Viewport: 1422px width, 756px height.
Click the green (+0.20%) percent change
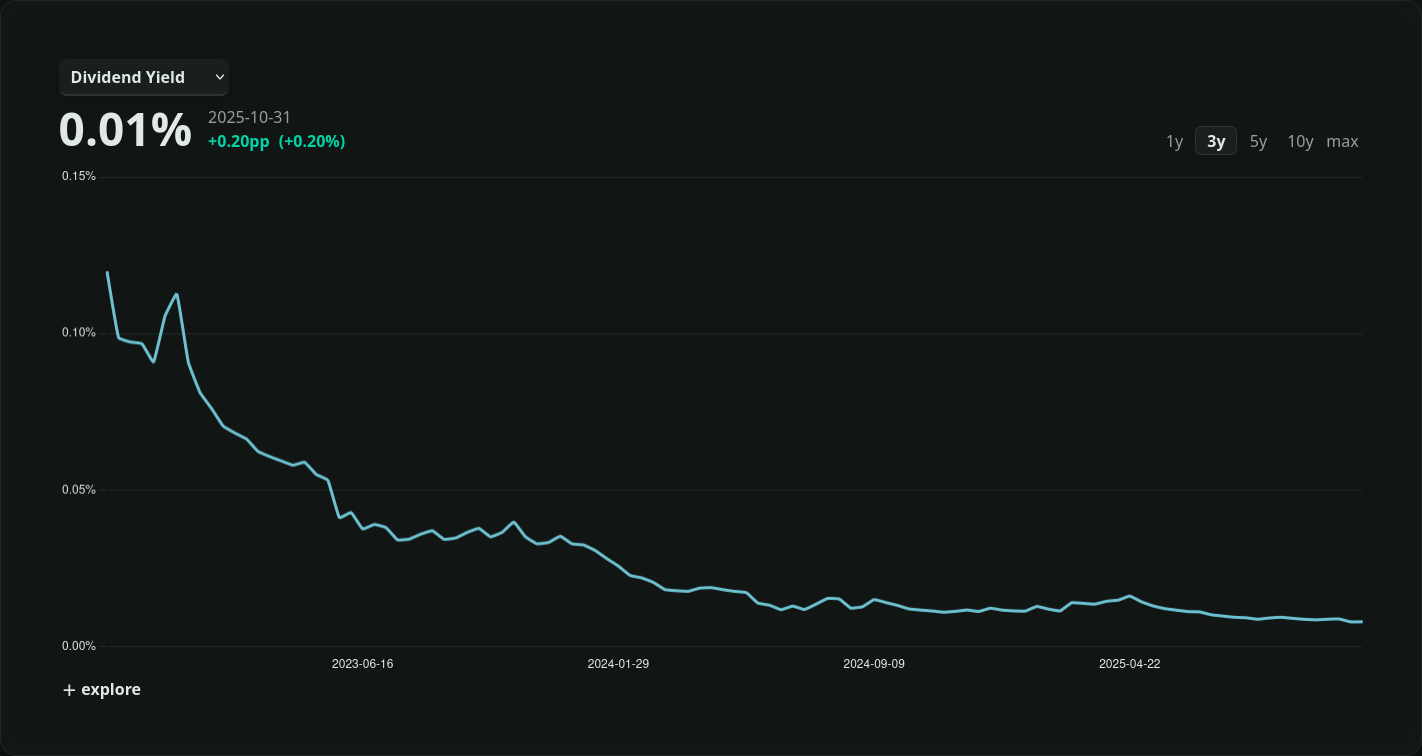(312, 142)
